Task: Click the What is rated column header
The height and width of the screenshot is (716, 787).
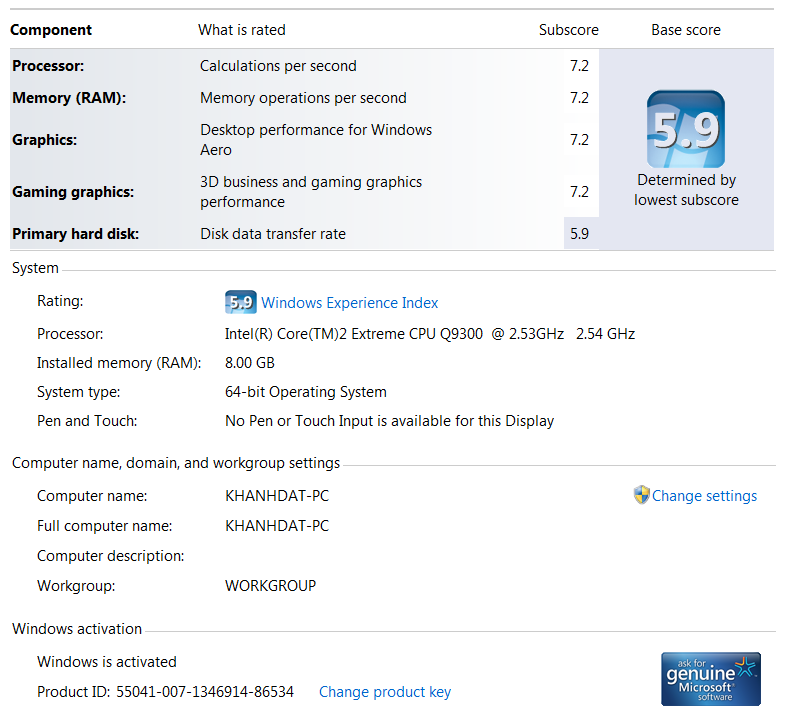Action: point(241,30)
